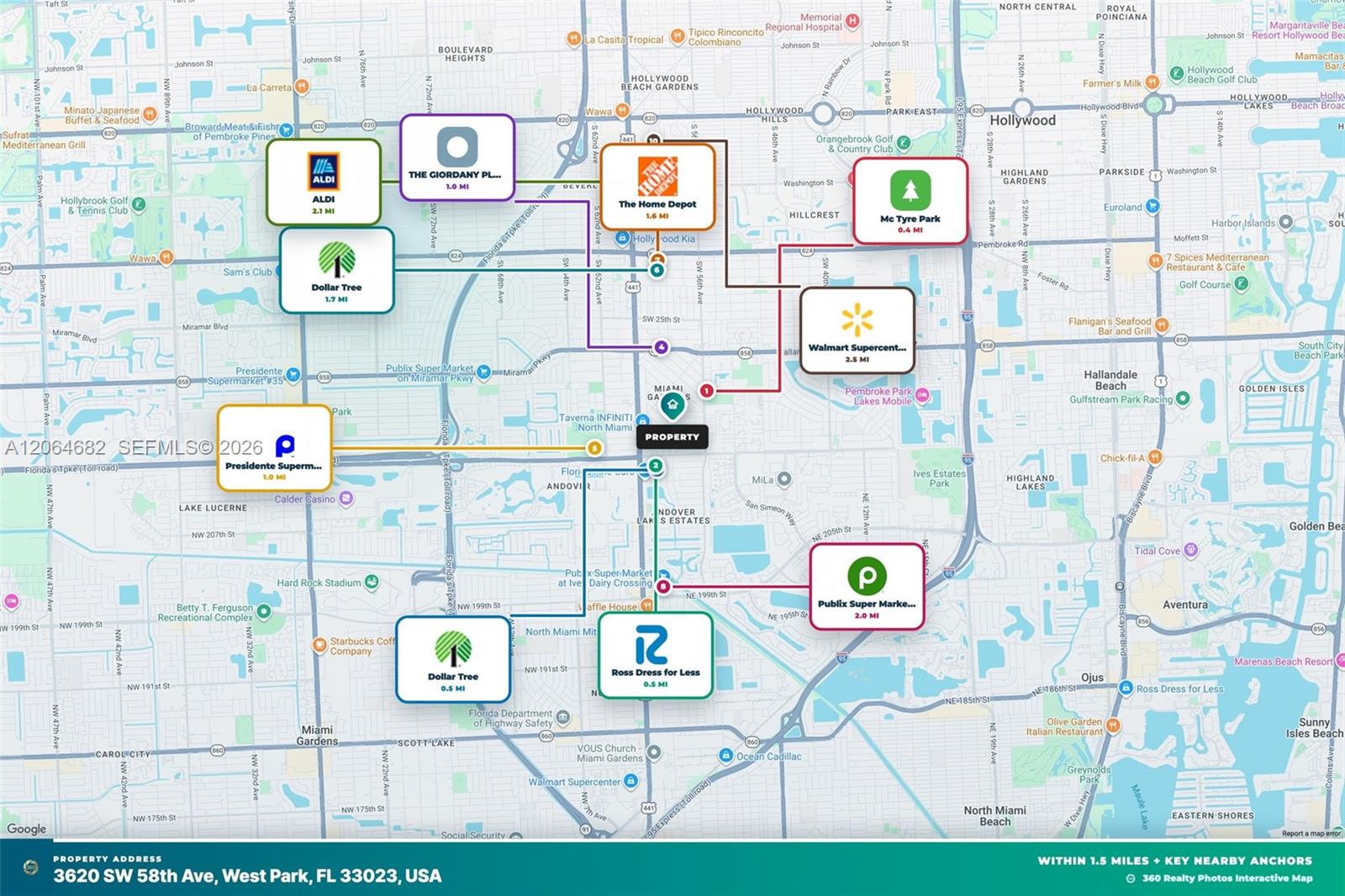Click Starbucks Coffee Company icon
Screen dimensions: 1345x896
(319, 646)
